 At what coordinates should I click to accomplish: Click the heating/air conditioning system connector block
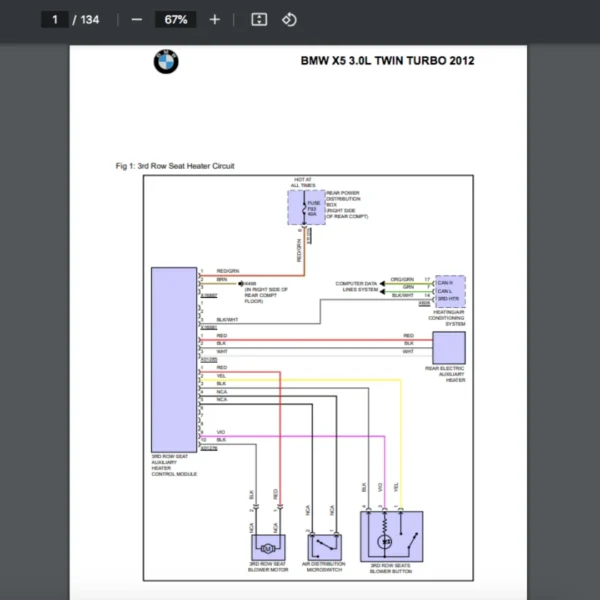coord(450,293)
